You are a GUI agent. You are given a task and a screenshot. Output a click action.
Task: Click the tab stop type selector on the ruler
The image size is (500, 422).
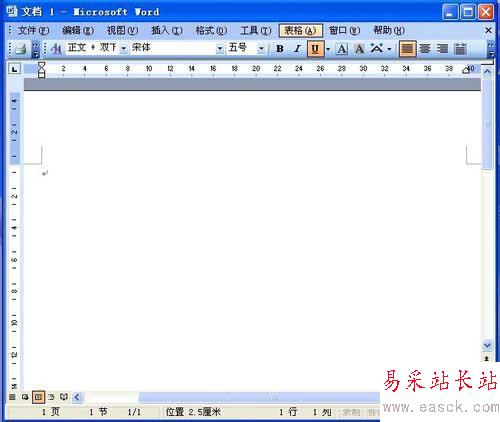click(x=14, y=69)
